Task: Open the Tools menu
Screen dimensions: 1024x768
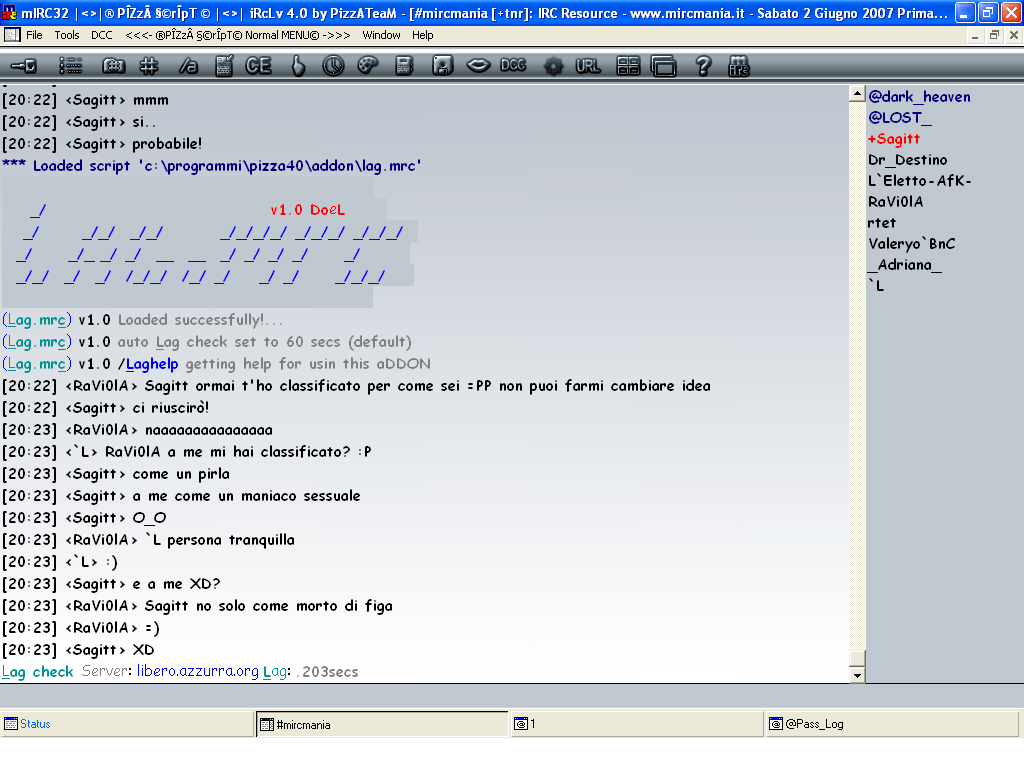Action: coord(67,35)
